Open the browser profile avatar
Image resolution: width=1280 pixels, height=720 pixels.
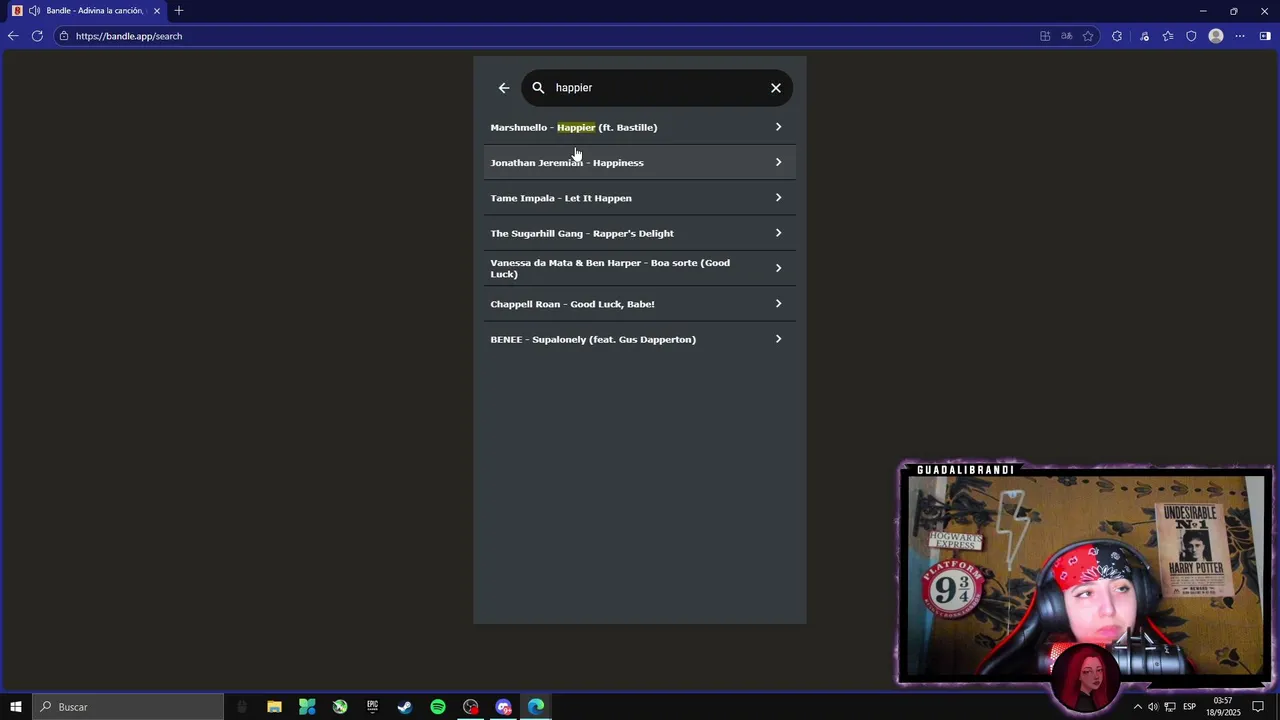point(1216,36)
